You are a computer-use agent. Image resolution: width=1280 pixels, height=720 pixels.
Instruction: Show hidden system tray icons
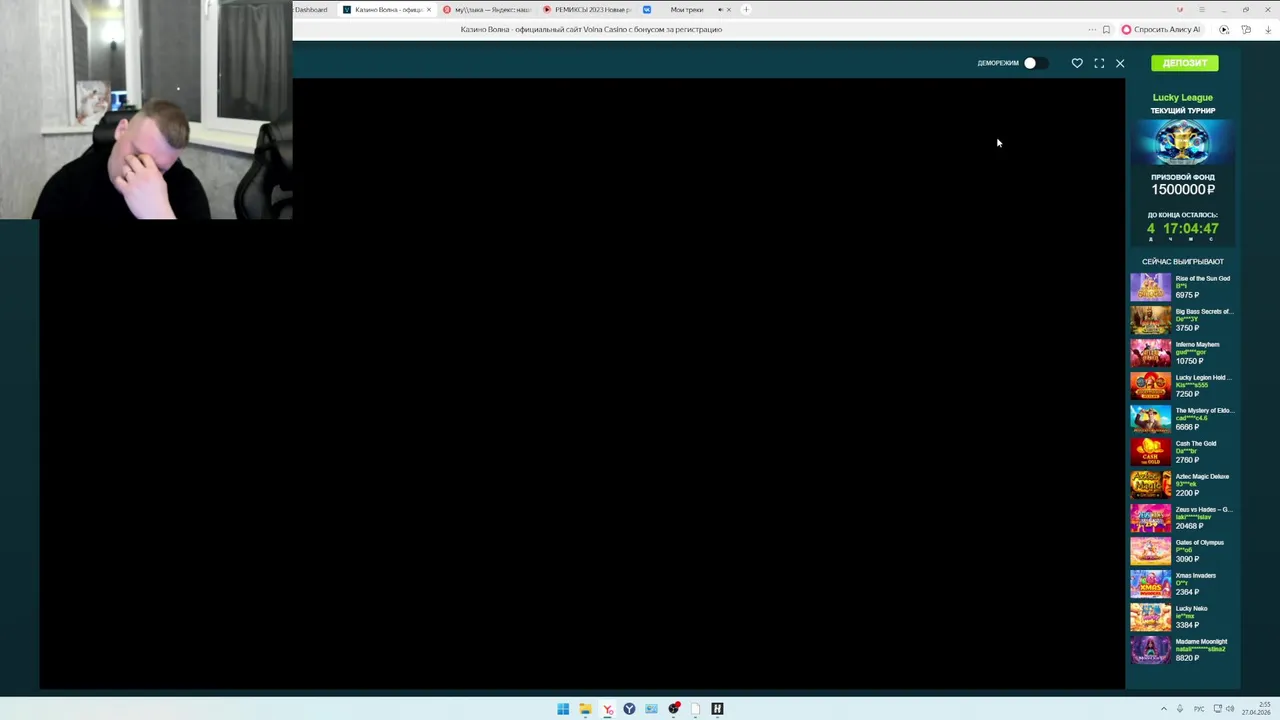[1163, 709]
